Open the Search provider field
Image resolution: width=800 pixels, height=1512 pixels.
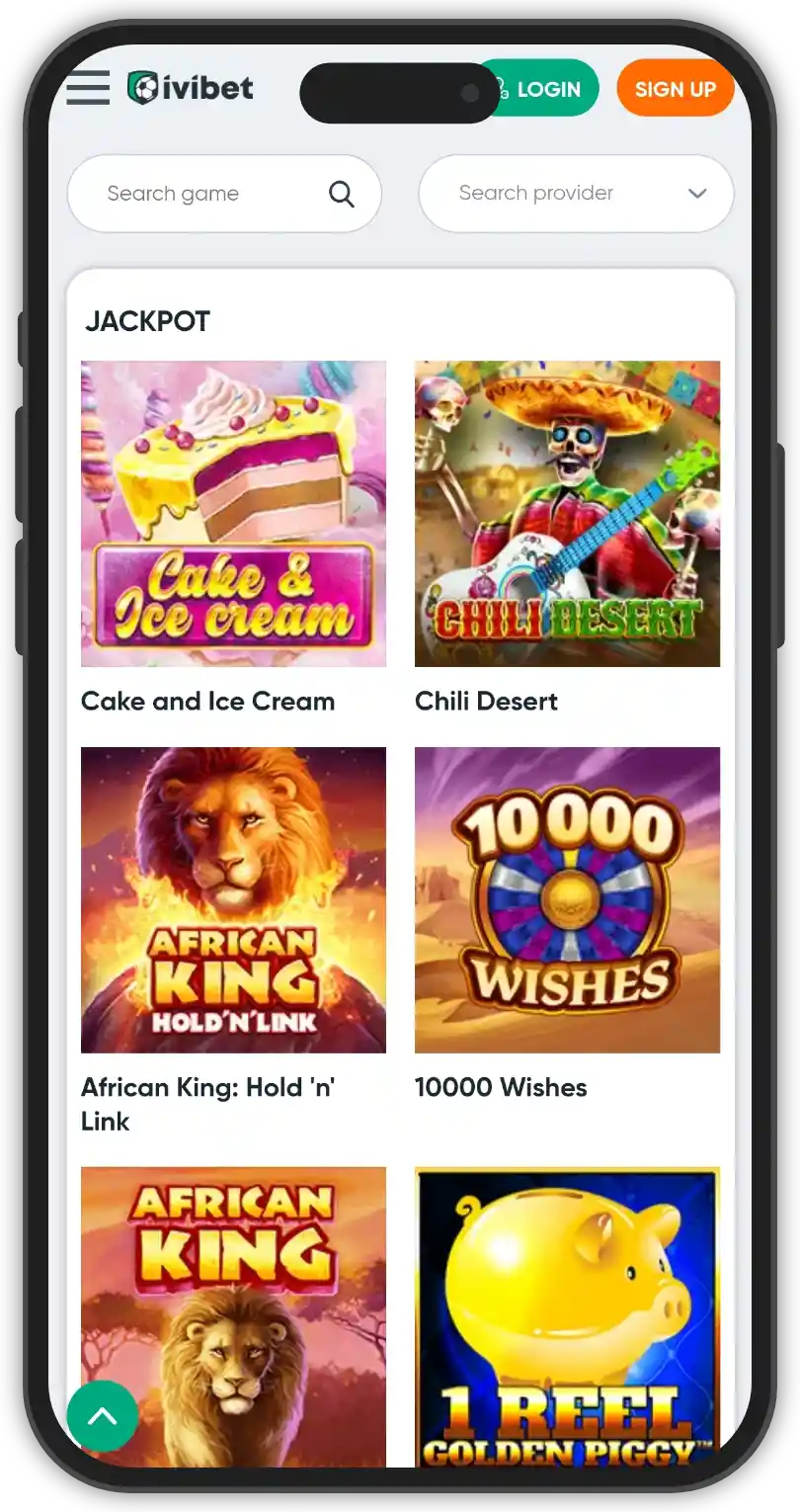pyautogui.click(x=576, y=194)
